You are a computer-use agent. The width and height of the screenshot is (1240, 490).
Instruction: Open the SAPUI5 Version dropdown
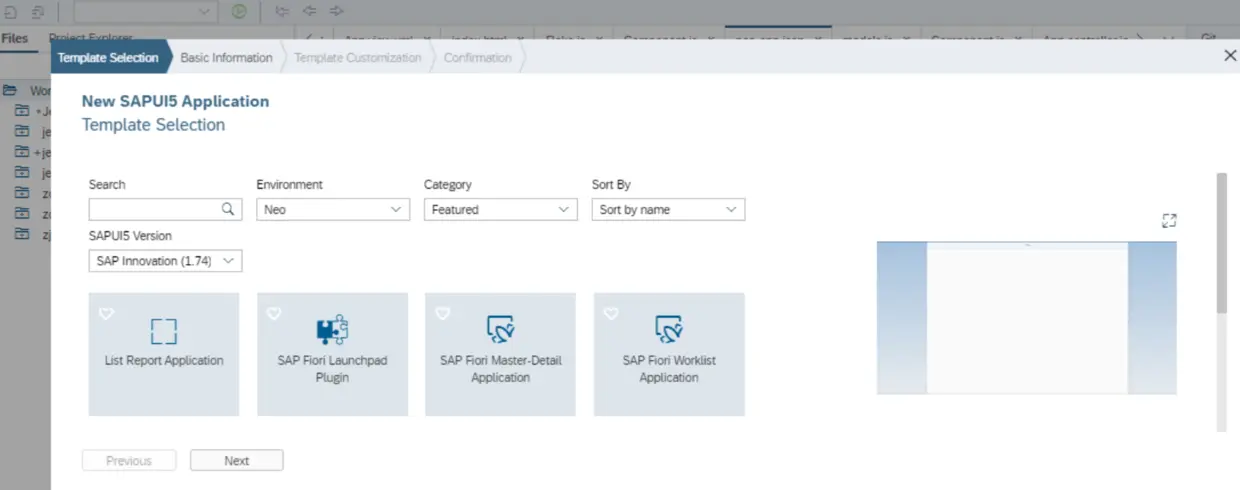[165, 260]
